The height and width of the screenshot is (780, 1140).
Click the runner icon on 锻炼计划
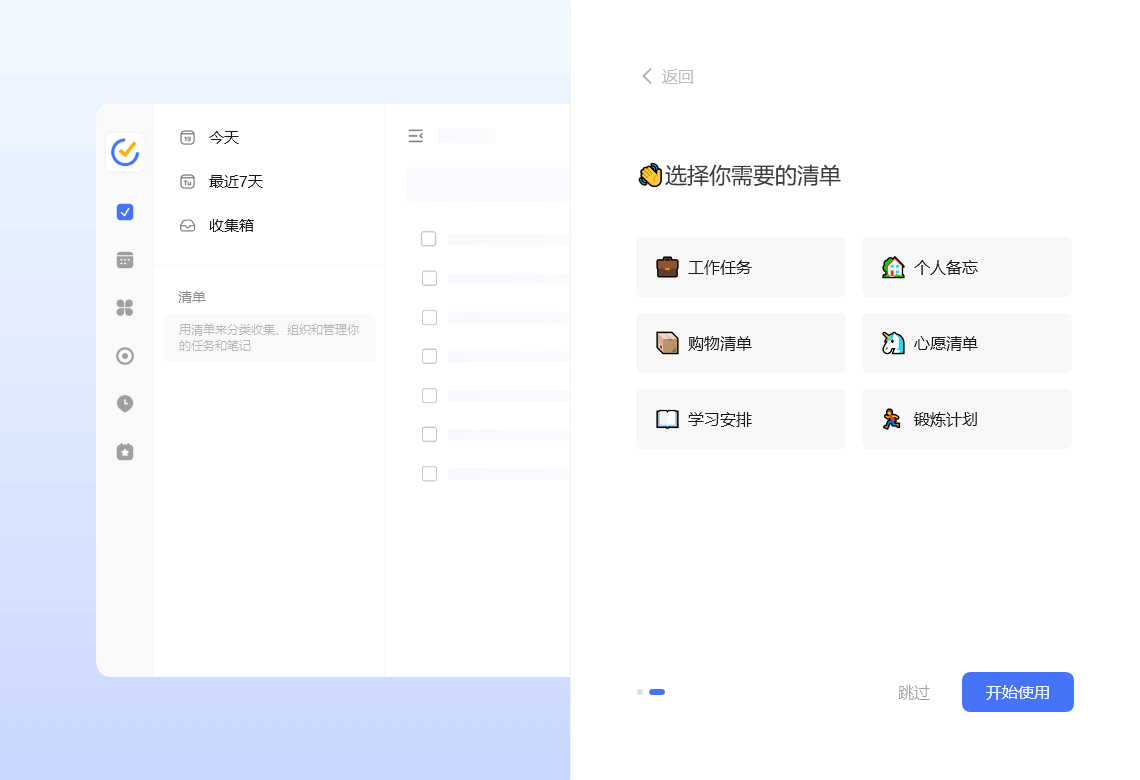pos(892,419)
